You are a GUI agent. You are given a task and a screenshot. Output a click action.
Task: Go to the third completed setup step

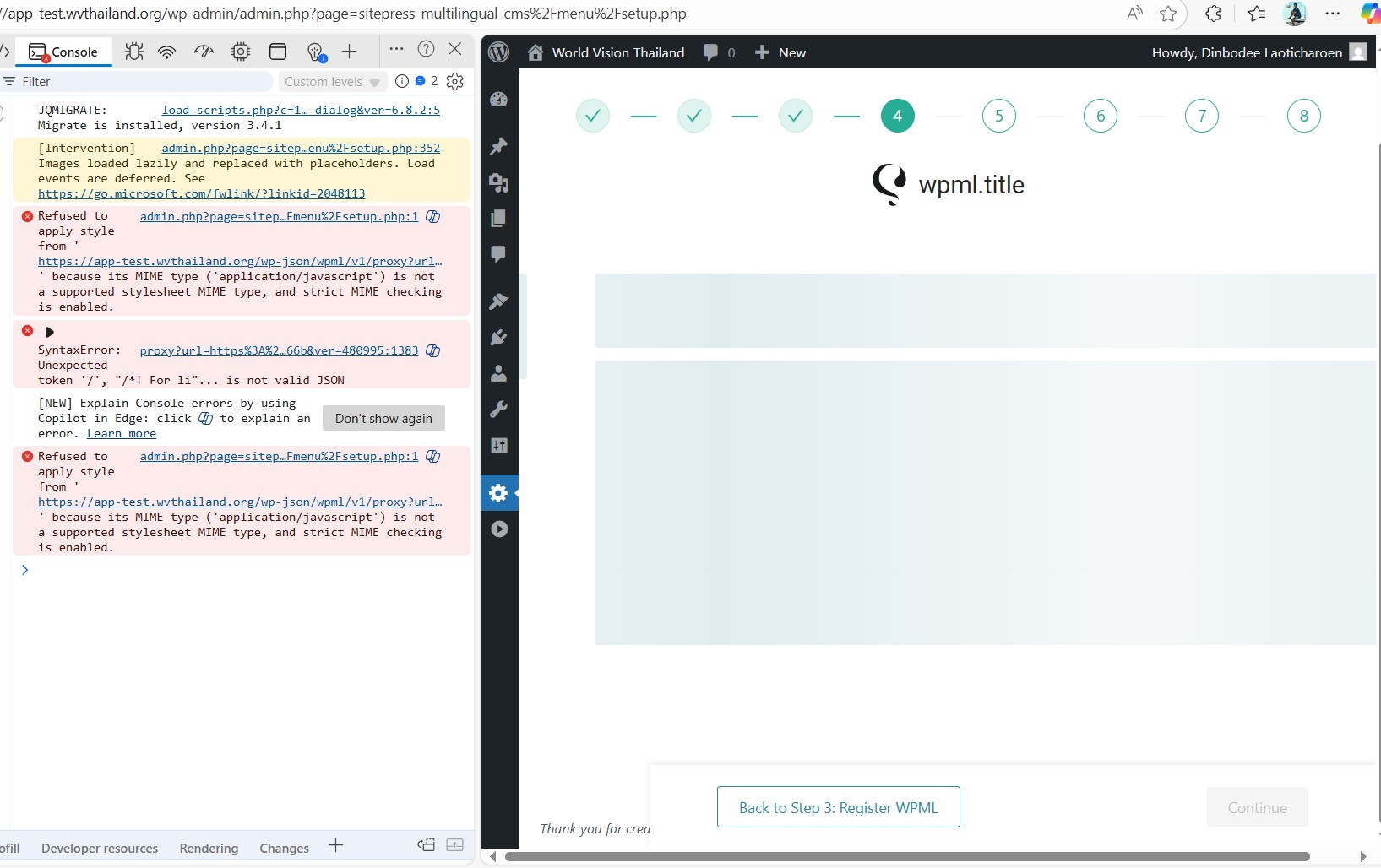[x=796, y=116]
